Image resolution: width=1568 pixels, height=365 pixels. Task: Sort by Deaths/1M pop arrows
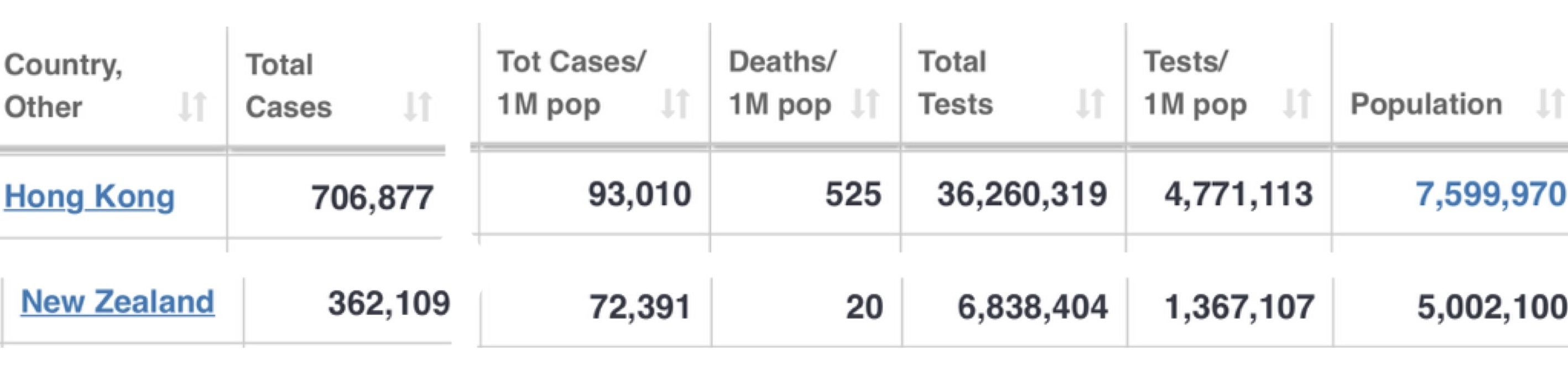864,103
